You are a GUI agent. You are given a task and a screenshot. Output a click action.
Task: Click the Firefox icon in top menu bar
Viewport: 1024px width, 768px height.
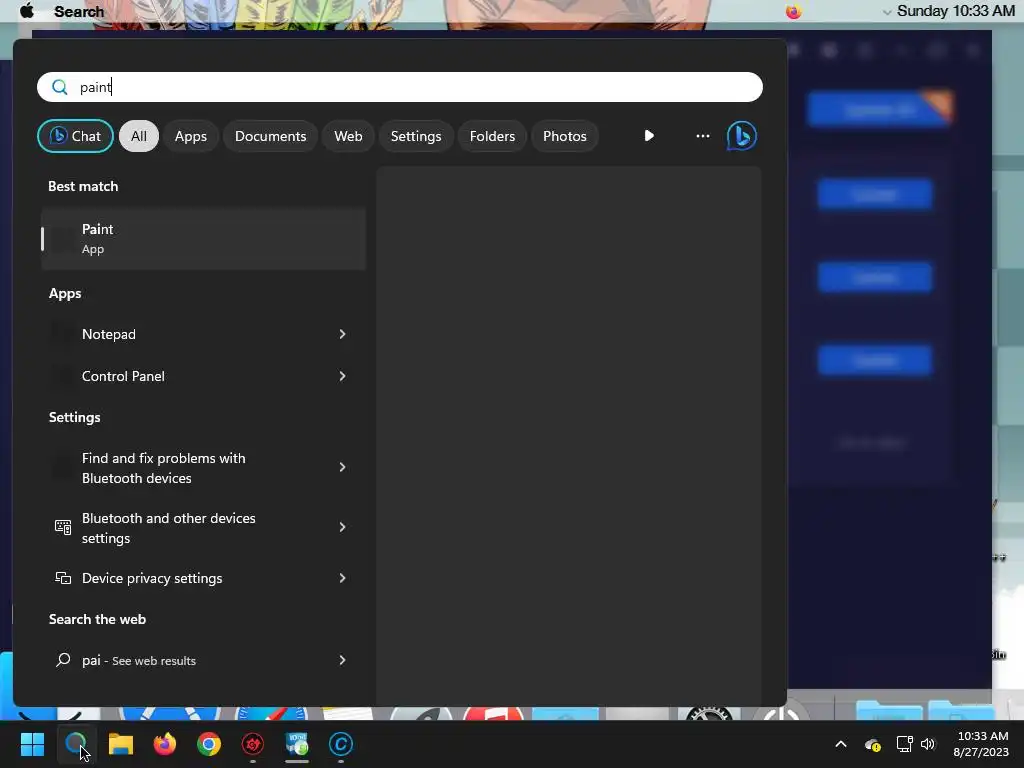(x=793, y=11)
